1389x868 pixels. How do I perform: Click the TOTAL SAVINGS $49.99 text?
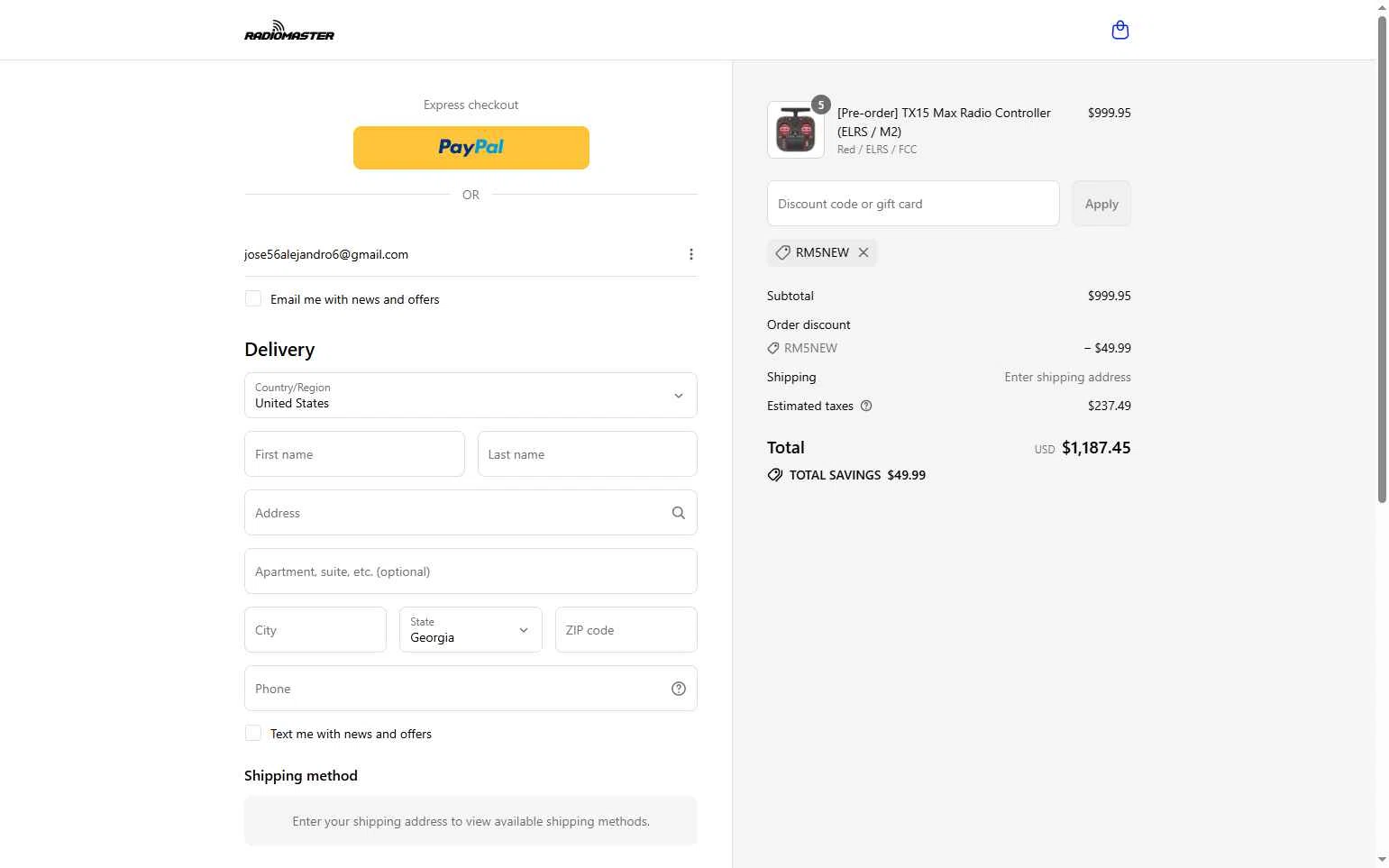click(x=857, y=475)
